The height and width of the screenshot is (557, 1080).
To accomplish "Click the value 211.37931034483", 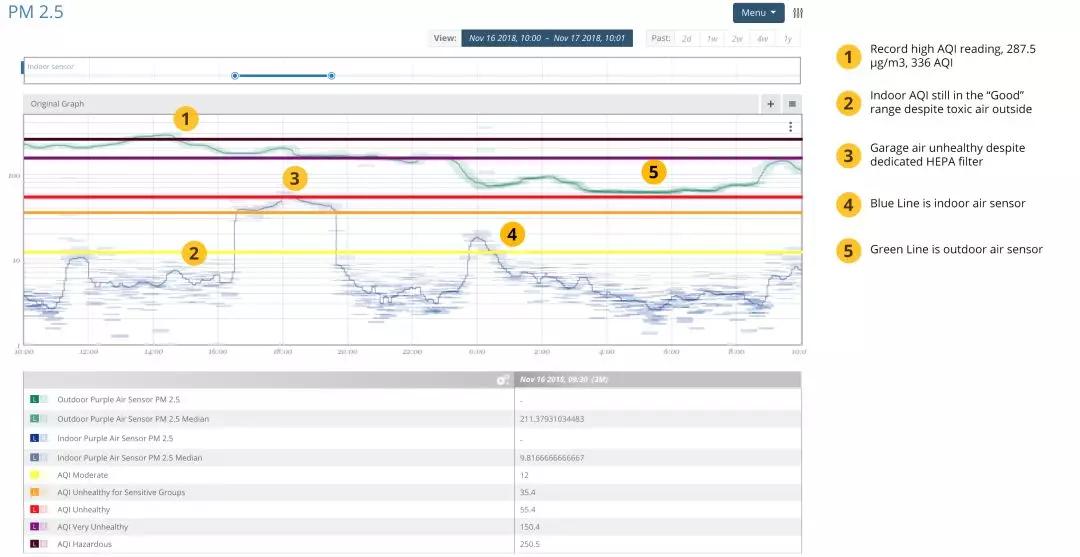I will point(552,419).
